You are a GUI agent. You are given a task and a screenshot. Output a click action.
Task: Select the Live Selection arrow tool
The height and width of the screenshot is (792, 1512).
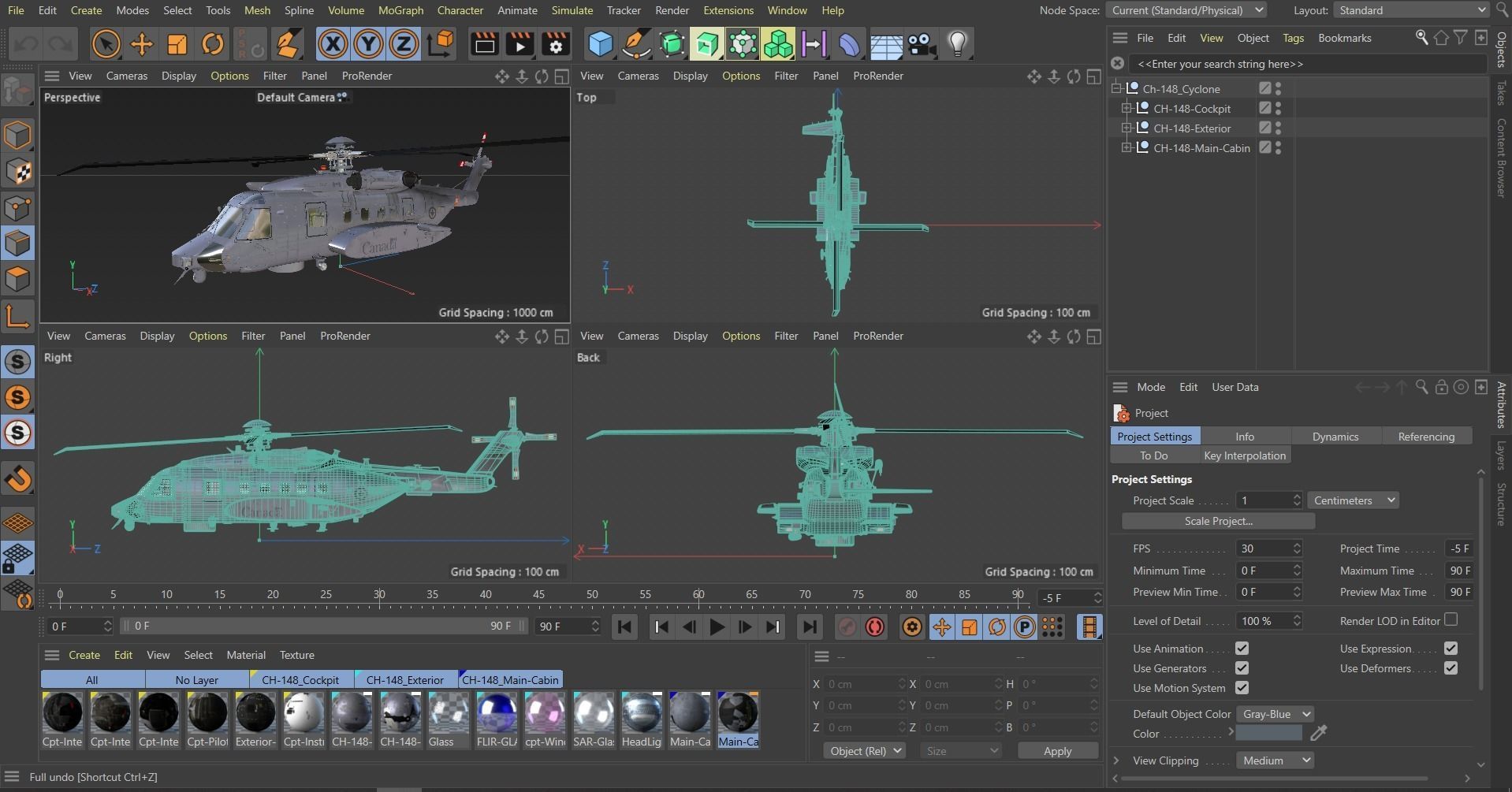coord(106,44)
